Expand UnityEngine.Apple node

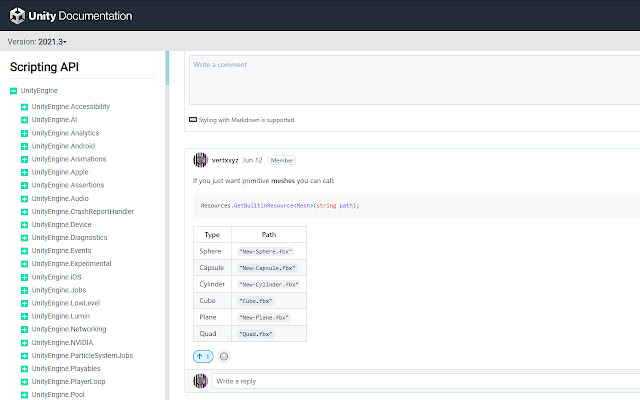tap(24, 172)
